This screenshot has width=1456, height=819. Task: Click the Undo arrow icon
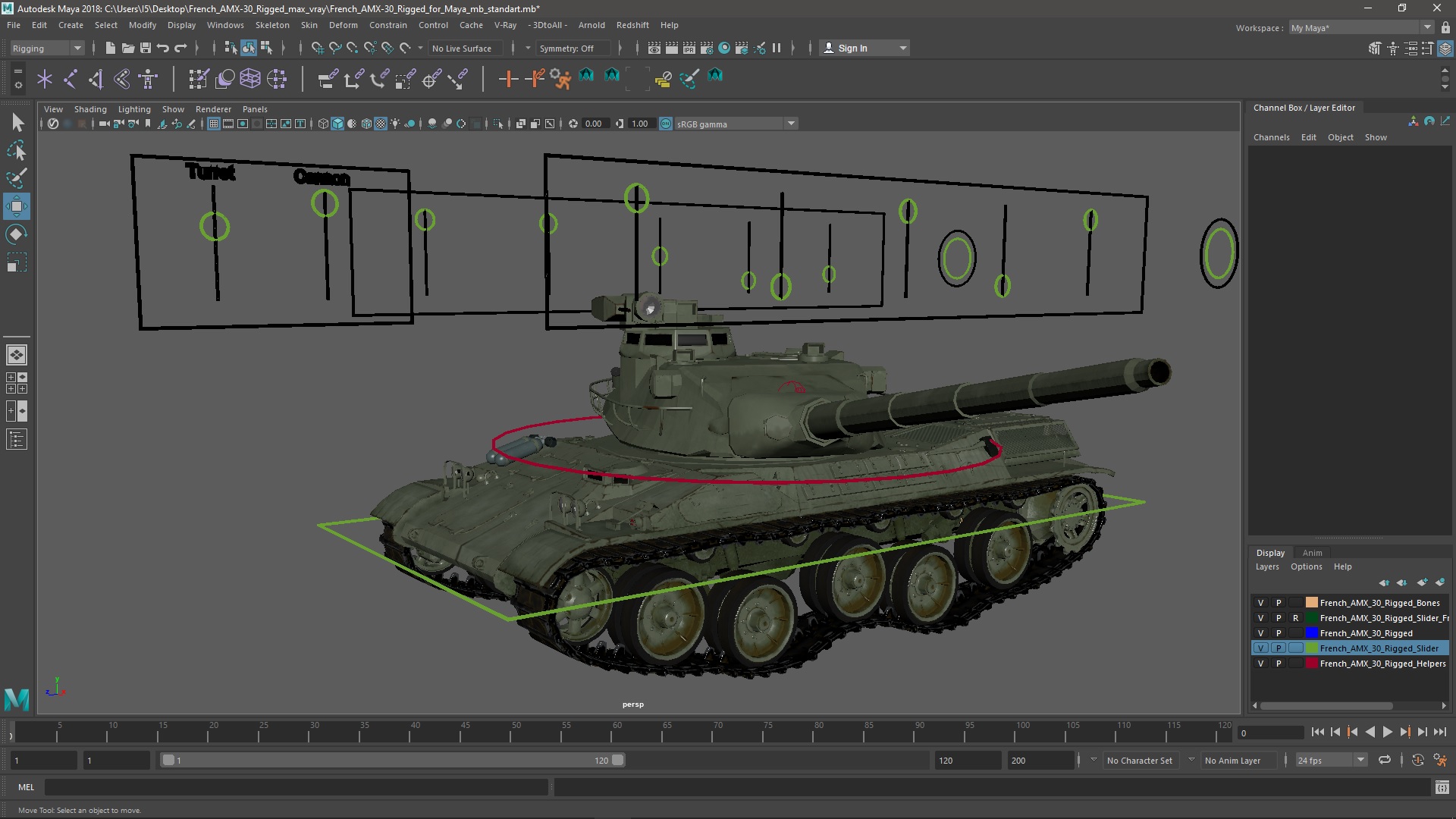[x=163, y=48]
